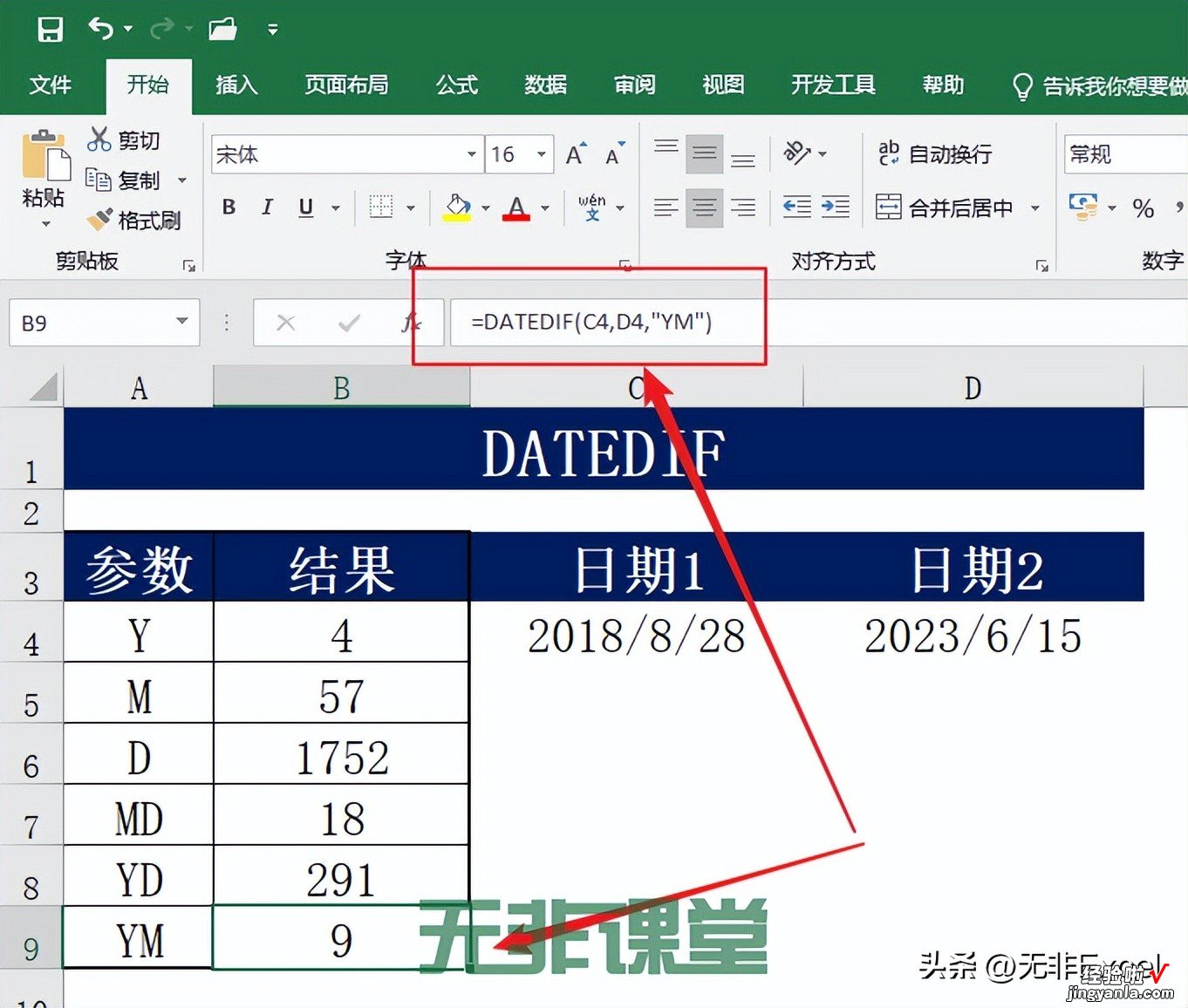1188x1008 pixels.
Task: Switch to the 开发工具 ribbon tab
Action: (x=833, y=85)
